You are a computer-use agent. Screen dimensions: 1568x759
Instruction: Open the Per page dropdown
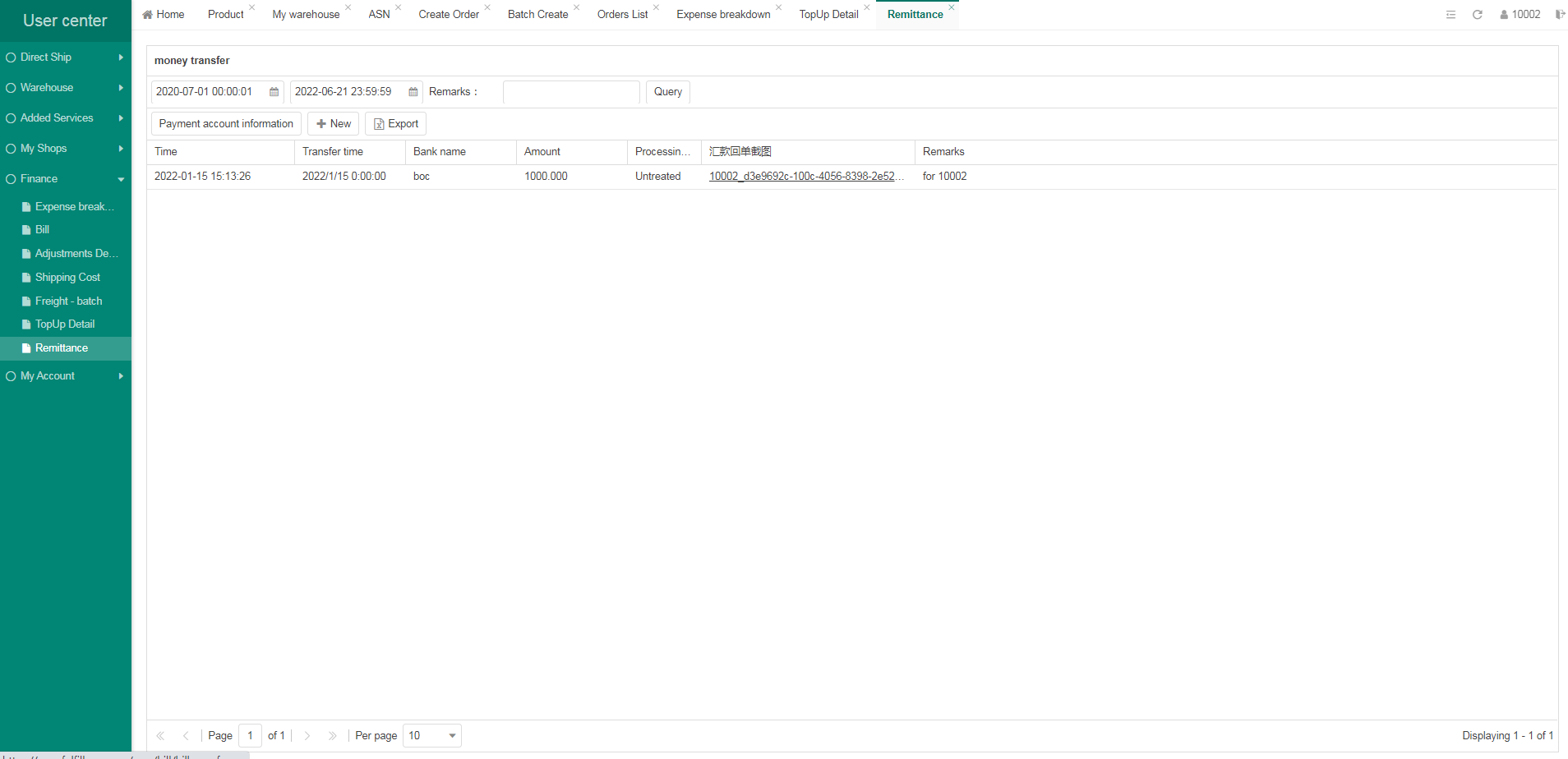452,736
